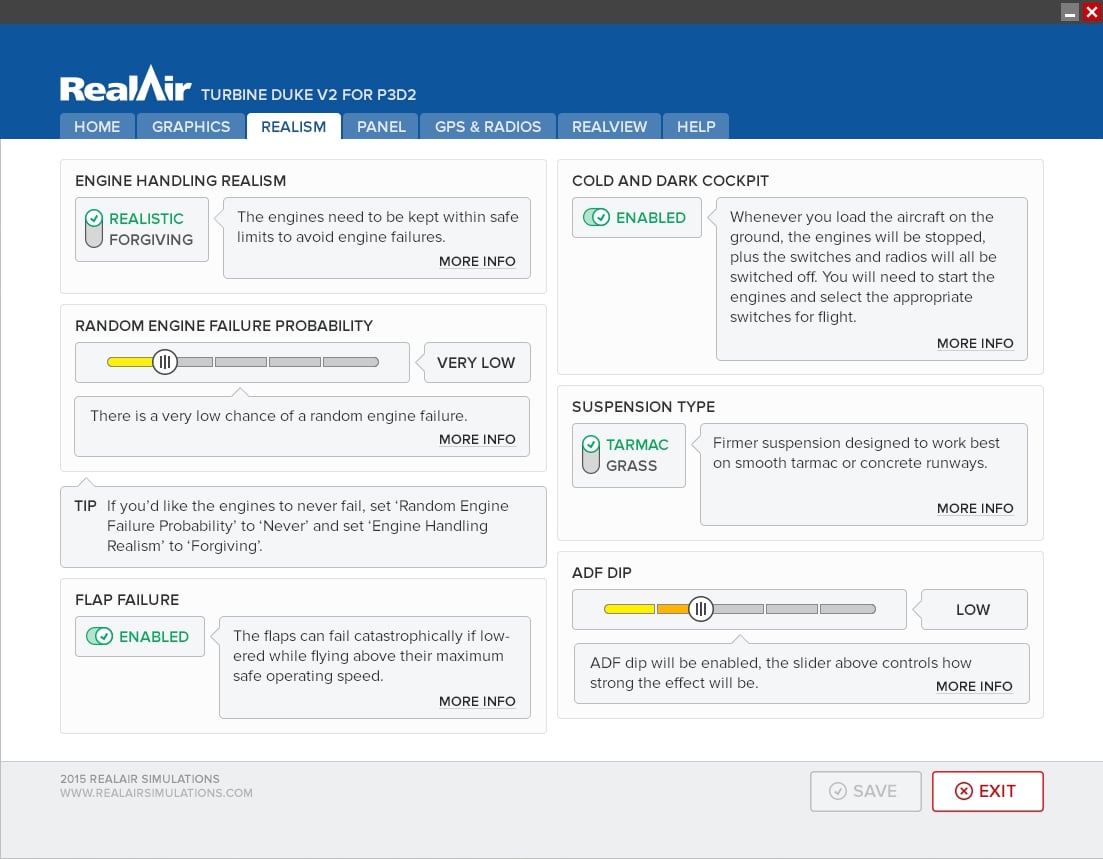Minimize the configuration window
Image resolution: width=1103 pixels, height=859 pixels.
point(1070,12)
